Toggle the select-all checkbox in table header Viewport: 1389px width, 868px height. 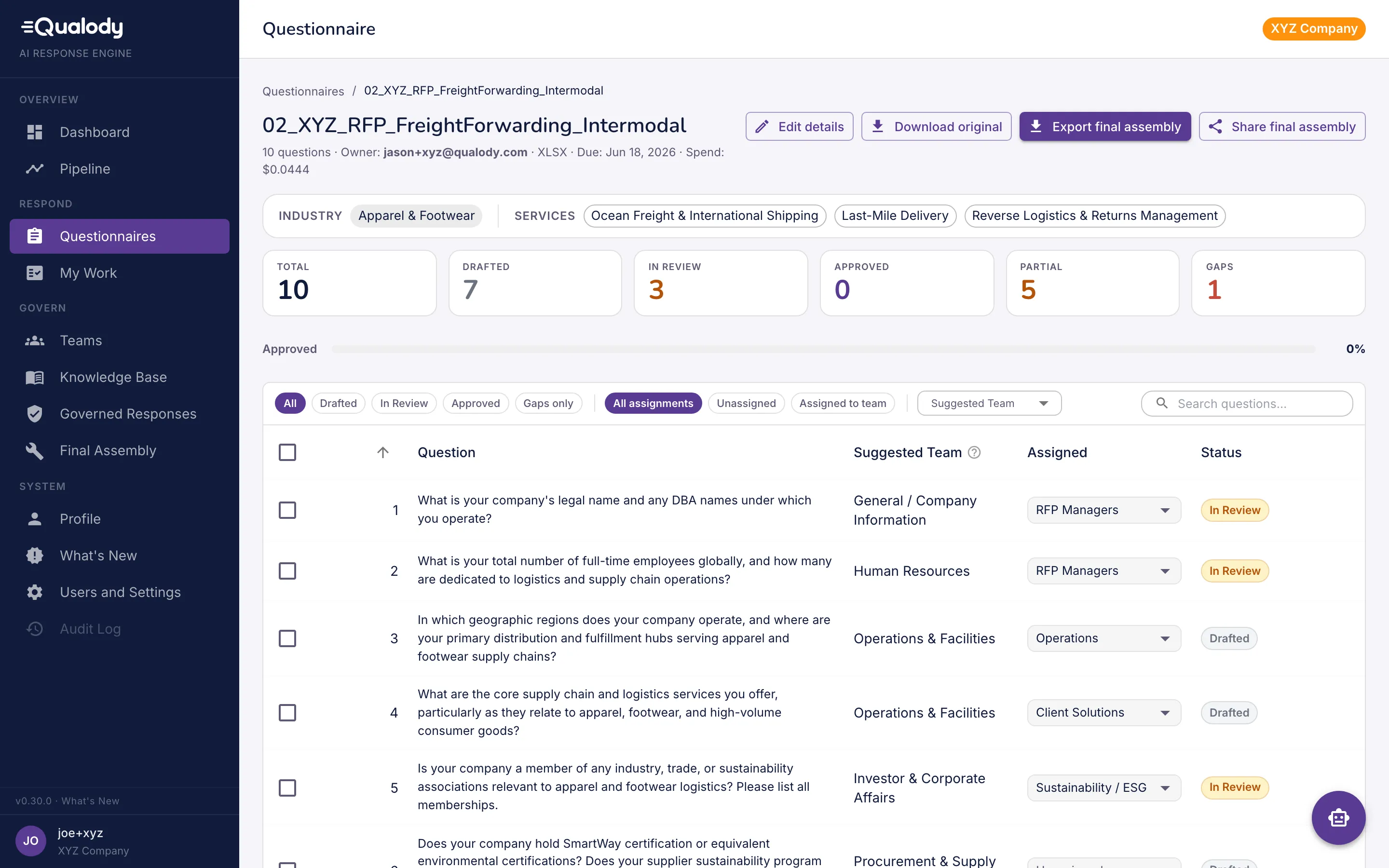click(287, 452)
